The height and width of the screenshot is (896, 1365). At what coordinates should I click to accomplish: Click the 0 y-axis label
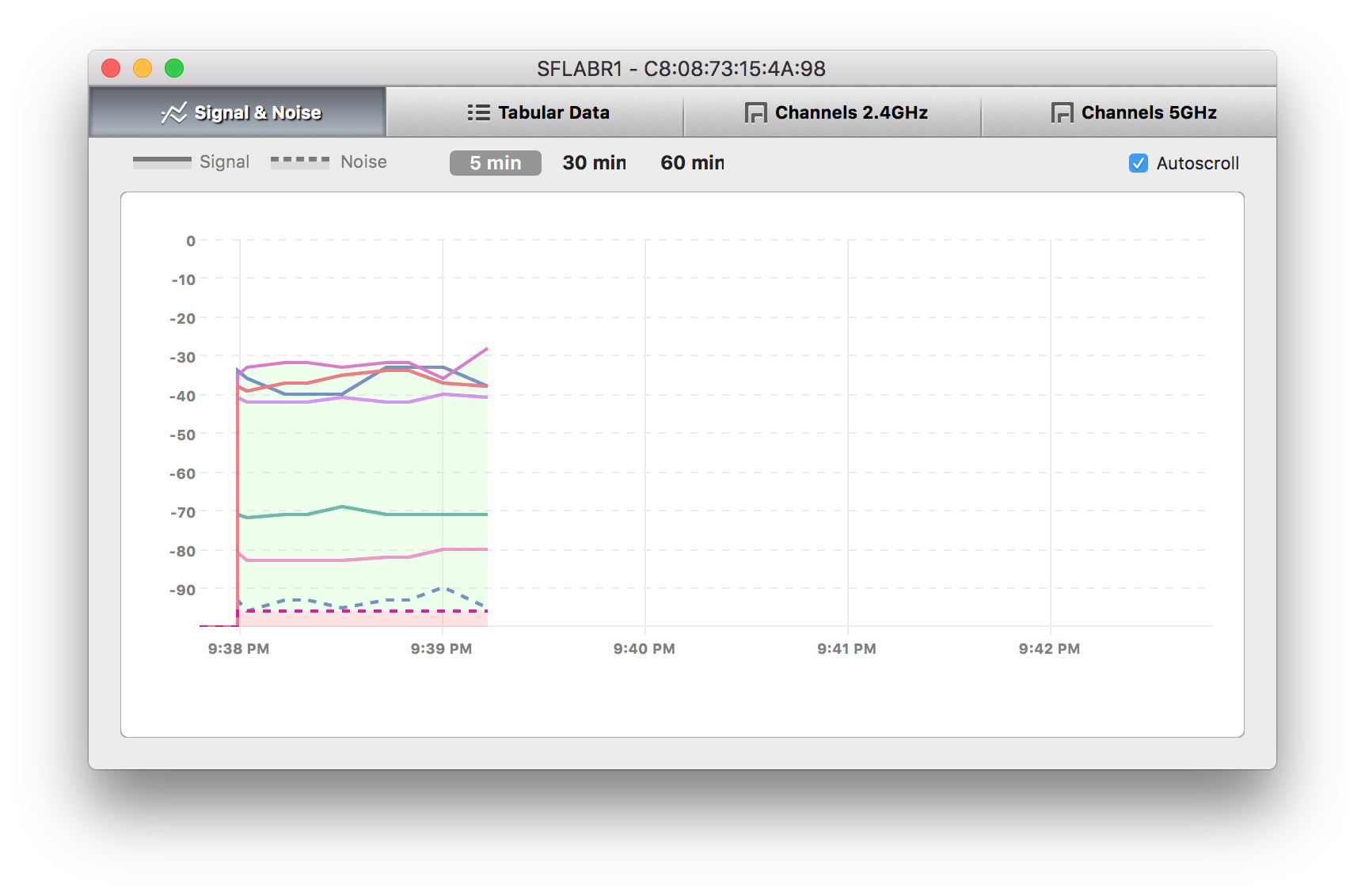[x=190, y=241]
